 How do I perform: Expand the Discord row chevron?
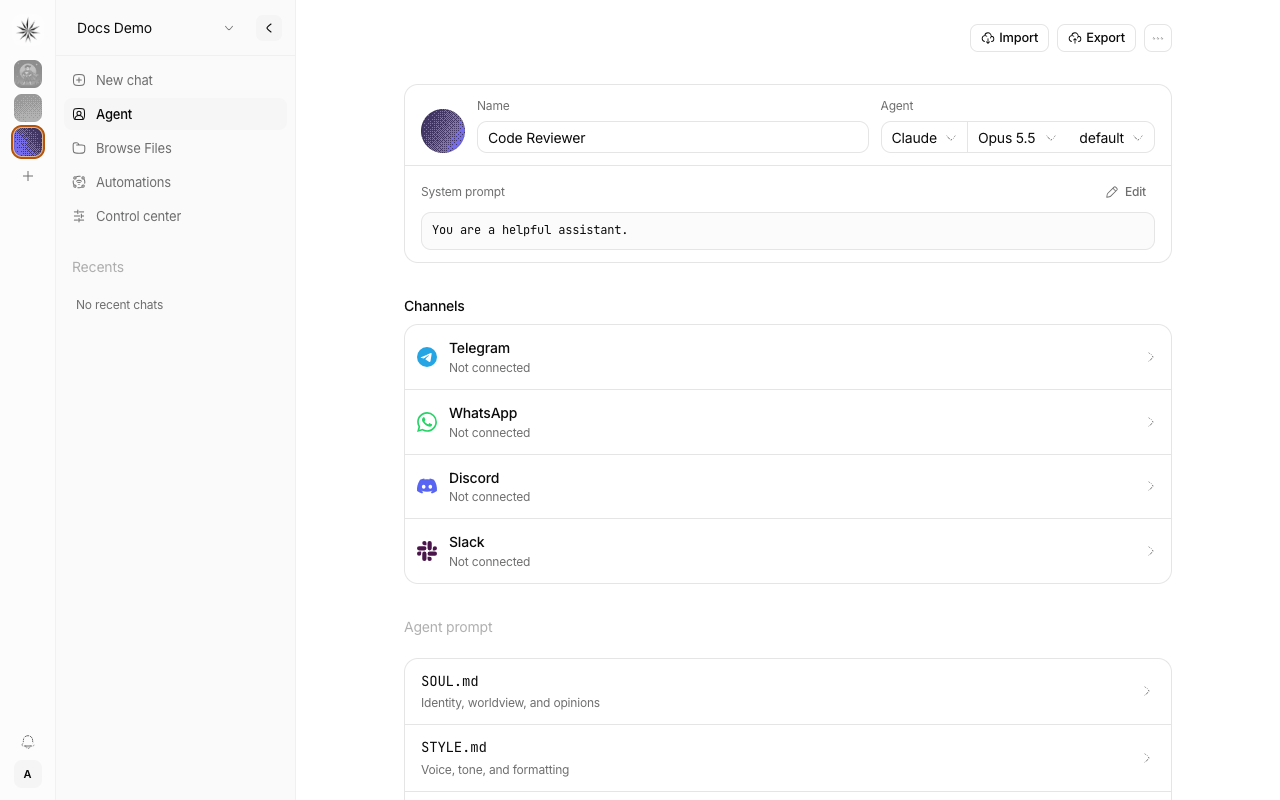[x=1151, y=486]
